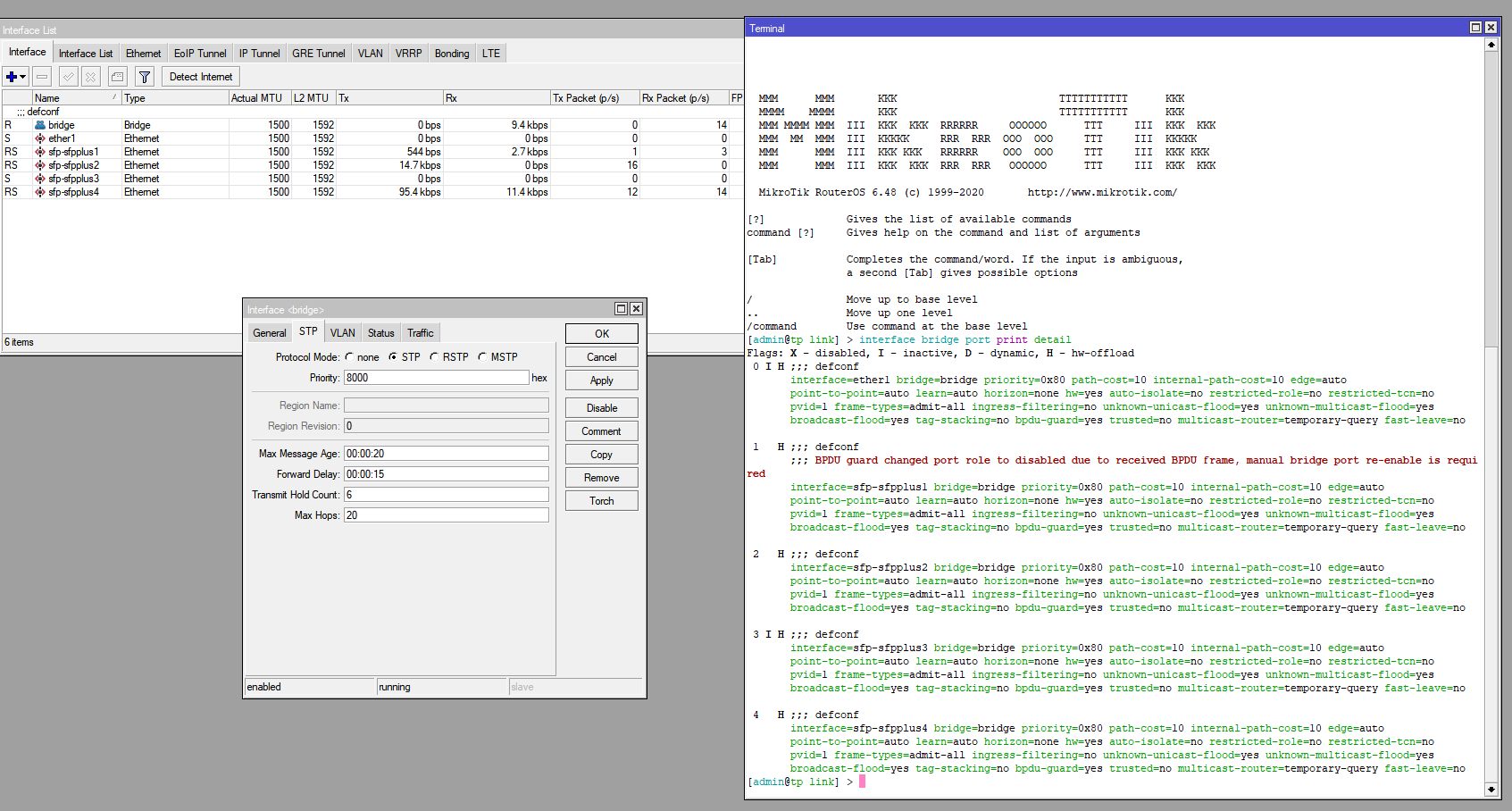Open the GRE Tunnel tab
Screen dimensions: 1512x811
tap(318, 54)
